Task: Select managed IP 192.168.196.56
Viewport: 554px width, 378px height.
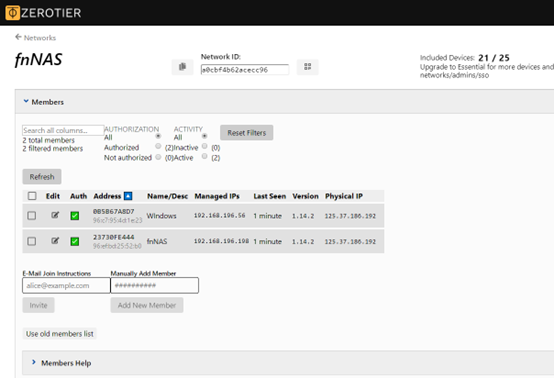Action: point(219,215)
